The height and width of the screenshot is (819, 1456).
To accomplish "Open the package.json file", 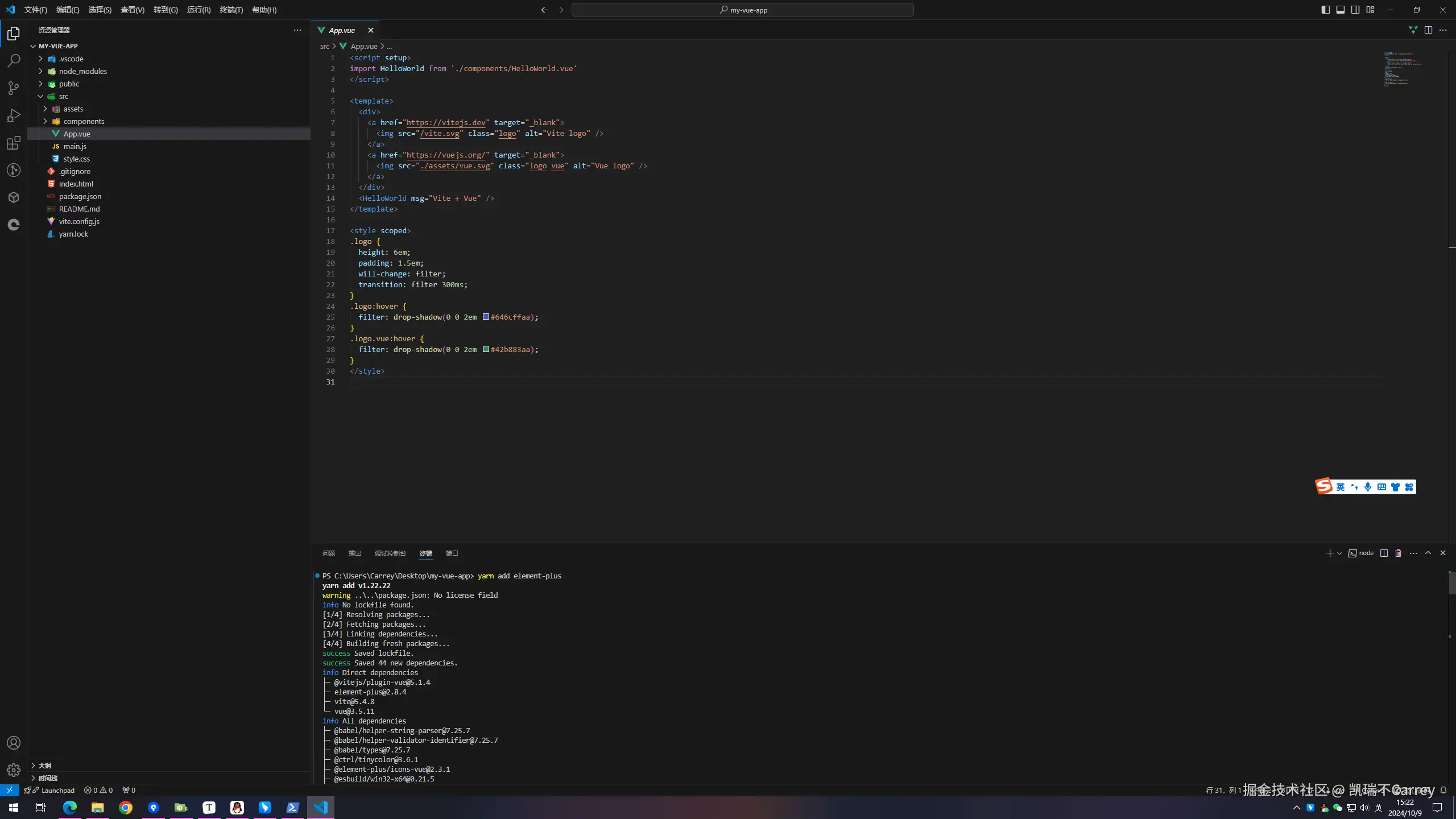I will [80, 196].
